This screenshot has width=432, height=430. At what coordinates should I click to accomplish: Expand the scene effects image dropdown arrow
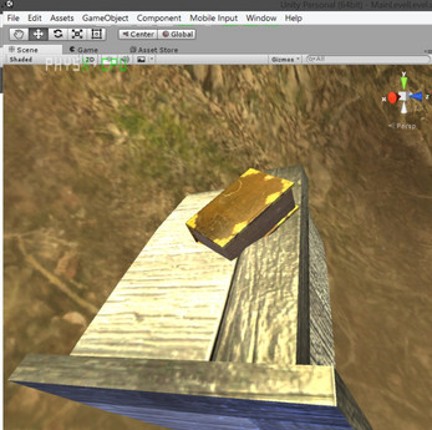tap(152, 59)
